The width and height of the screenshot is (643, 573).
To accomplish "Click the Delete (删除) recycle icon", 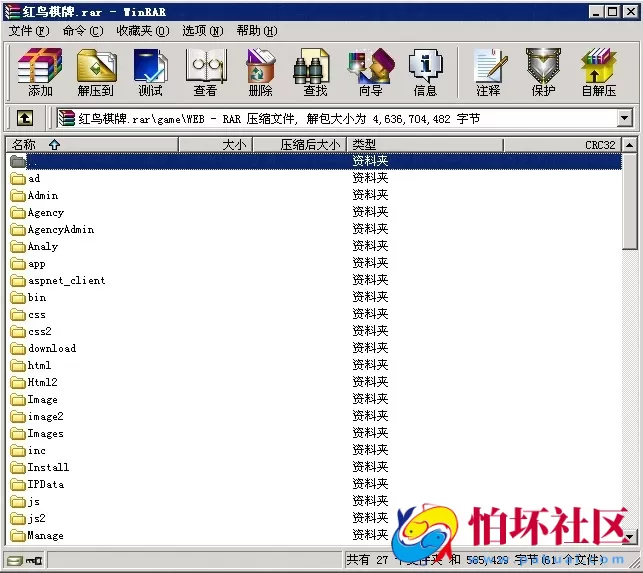I will [260, 73].
